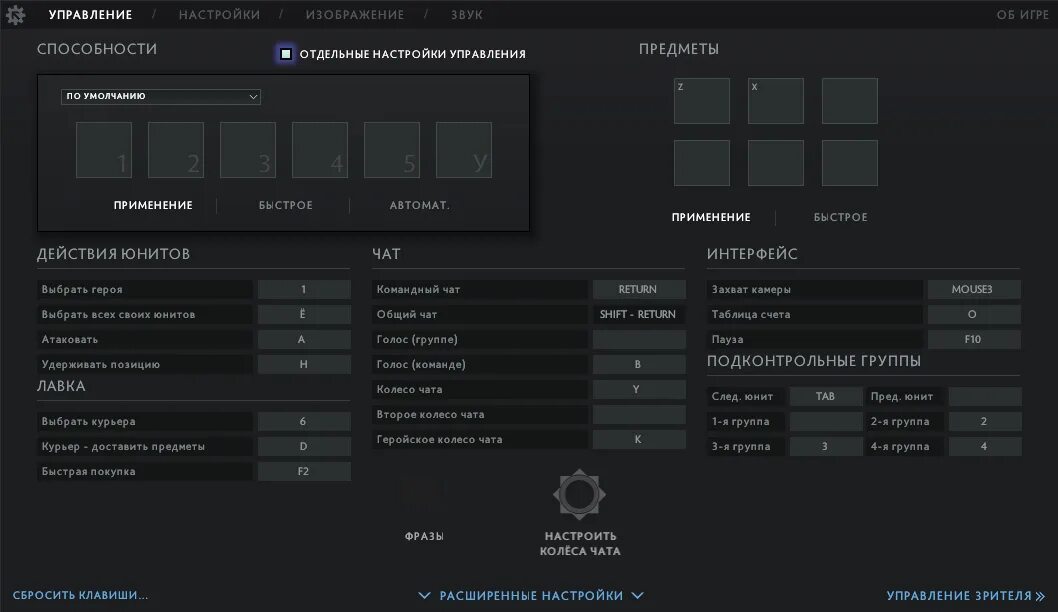The height and width of the screenshot is (612, 1058).
Task: Change 'Захват камеры' MOUSE3 binding
Action: pos(974,289)
